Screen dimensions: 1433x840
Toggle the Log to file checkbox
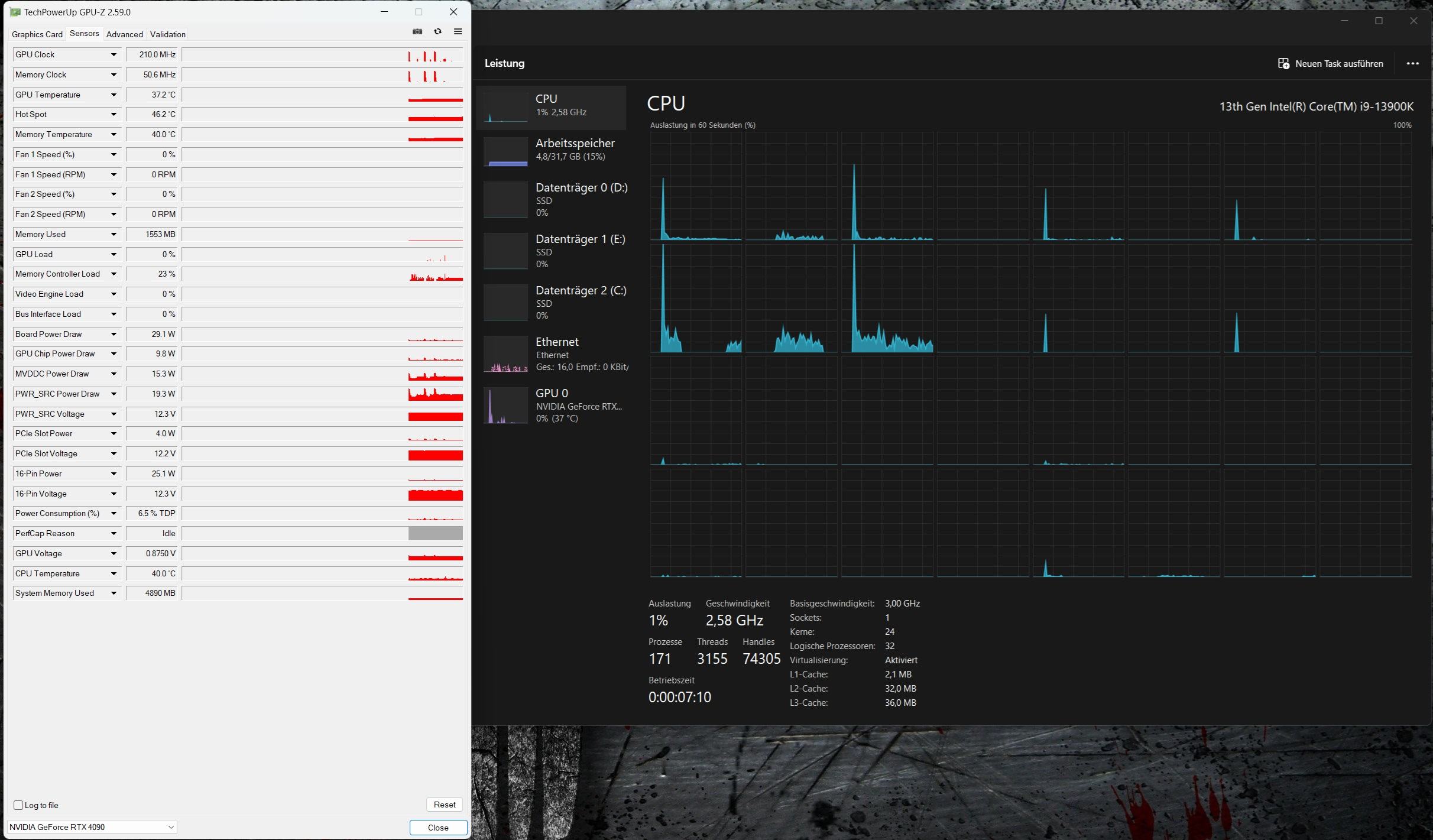[18, 805]
